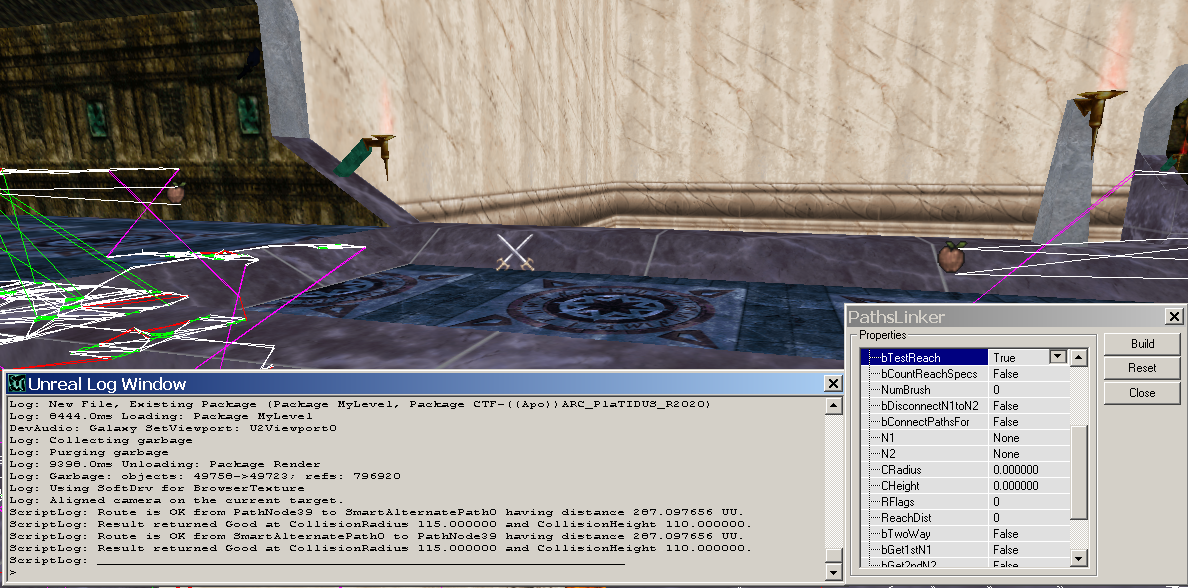Select the N1 property row
This screenshot has width=1188, height=588.
pyautogui.click(x=964, y=437)
